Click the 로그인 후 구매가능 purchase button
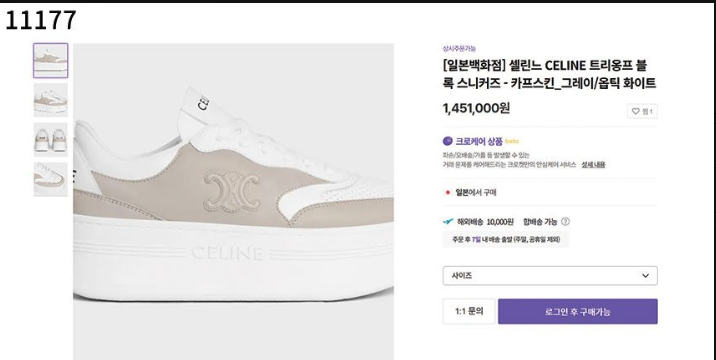 pos(578,312)
